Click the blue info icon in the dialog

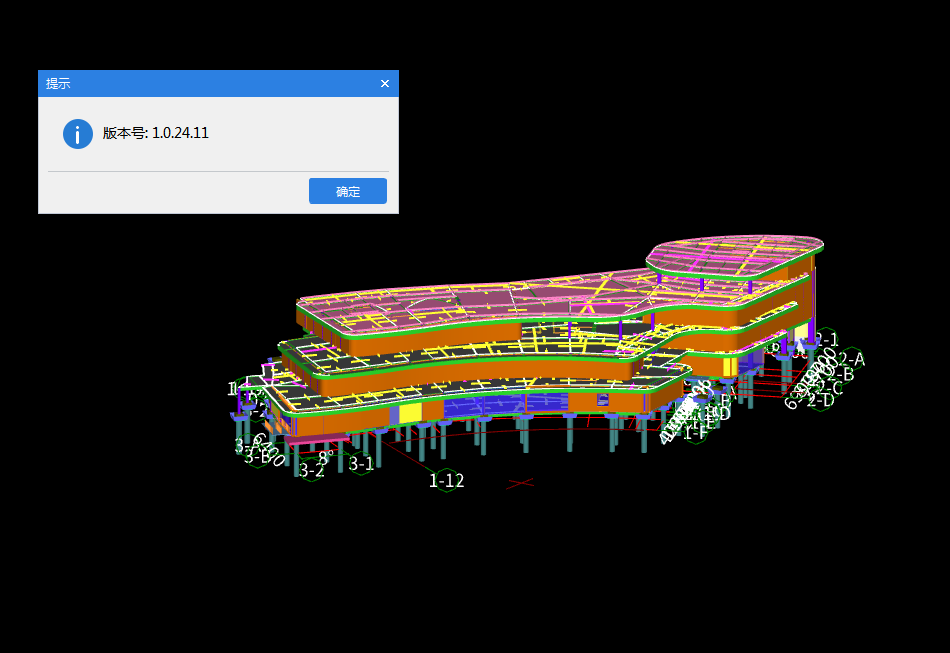point(78,134)
